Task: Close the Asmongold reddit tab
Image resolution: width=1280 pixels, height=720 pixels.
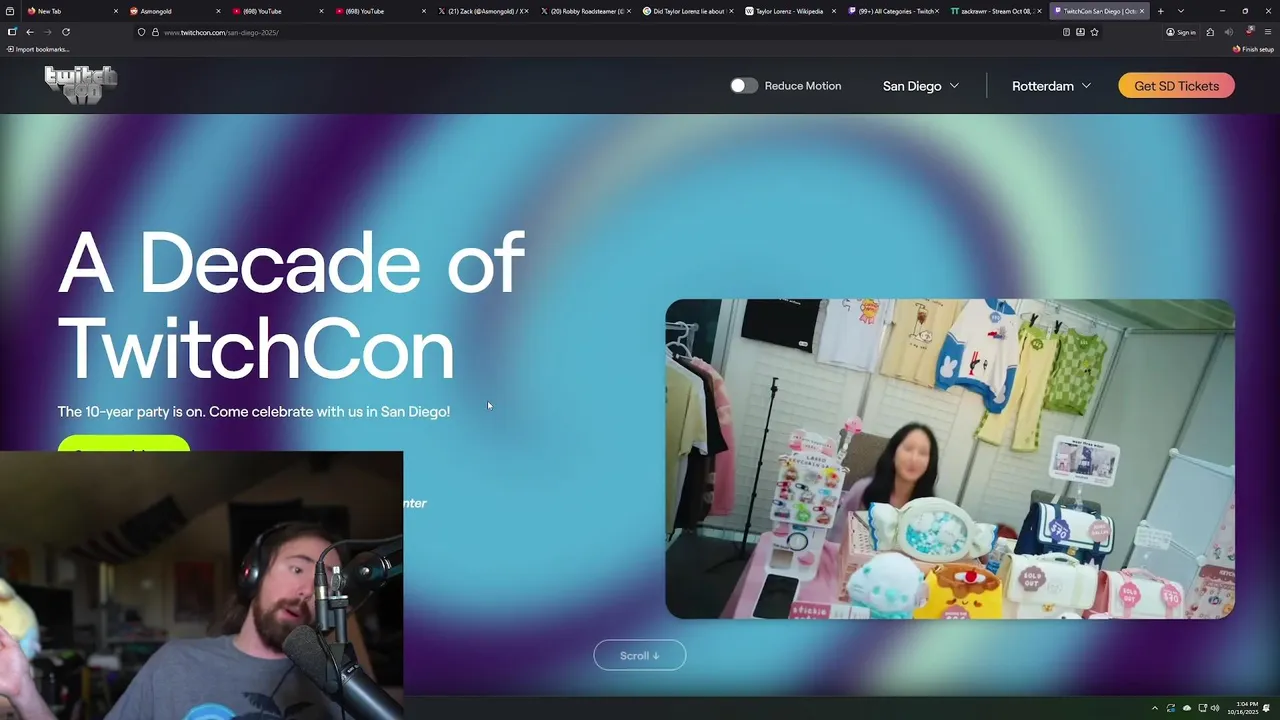Action: coord(218,11)
